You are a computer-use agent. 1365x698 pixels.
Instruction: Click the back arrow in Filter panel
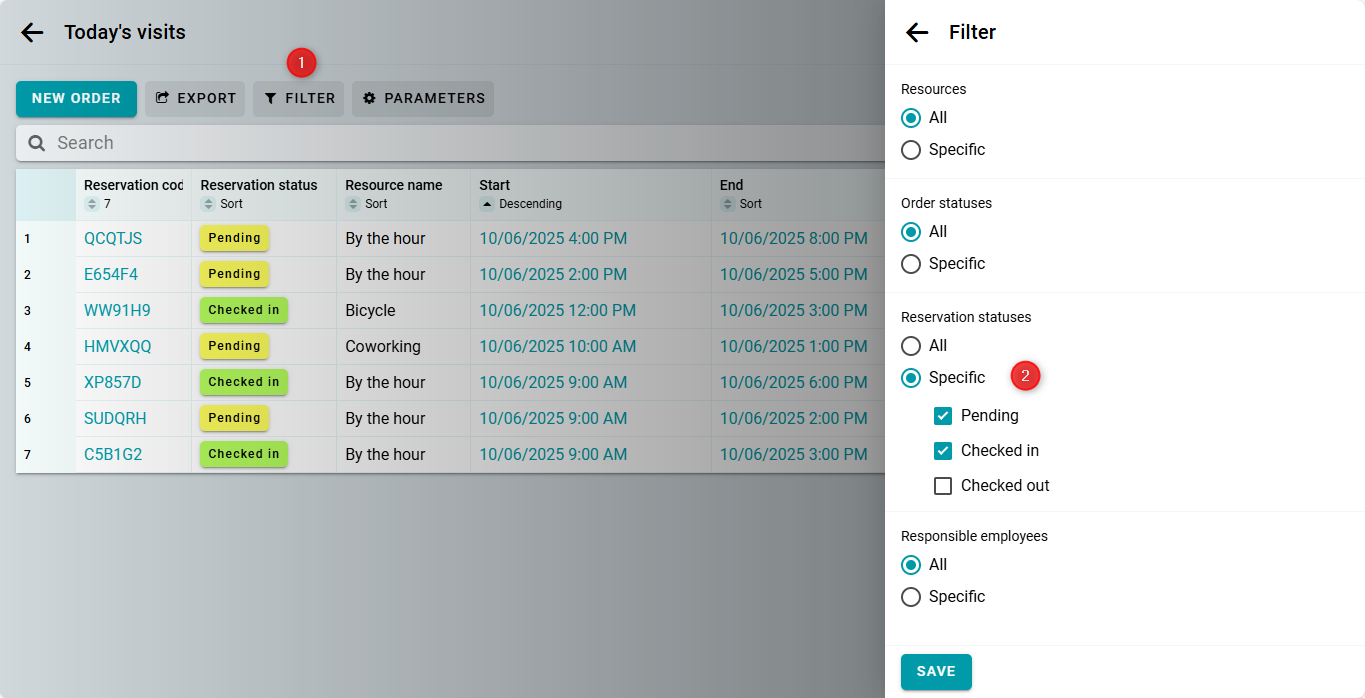click(x=917, y=32)
